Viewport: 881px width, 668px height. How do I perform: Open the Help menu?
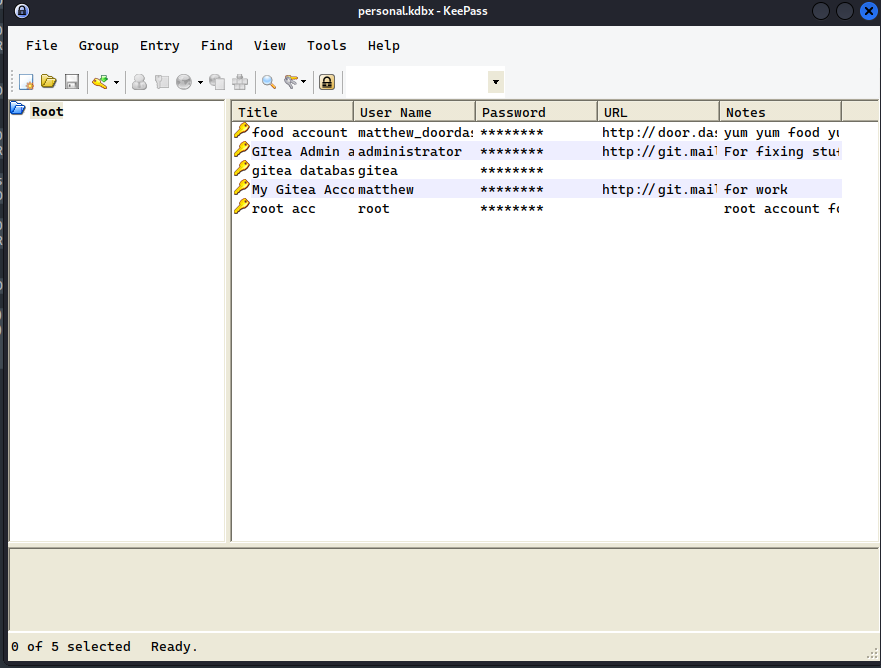[x=384, y=46]
